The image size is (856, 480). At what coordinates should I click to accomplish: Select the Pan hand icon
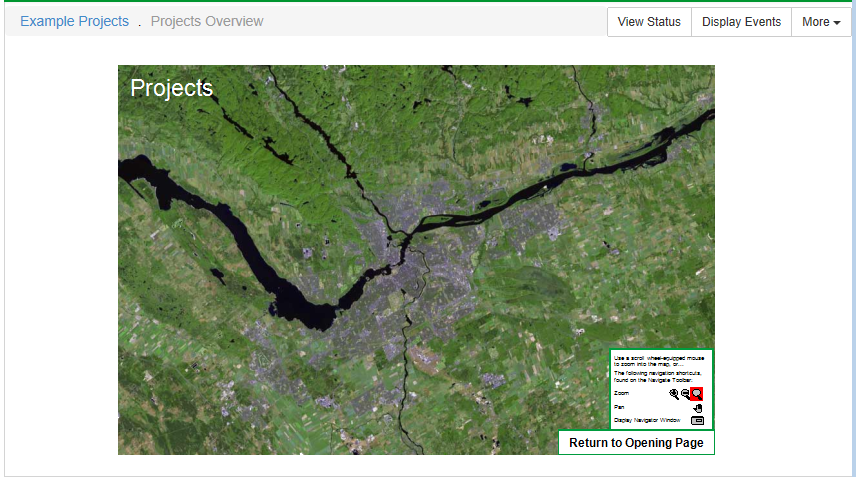[697, 407]
